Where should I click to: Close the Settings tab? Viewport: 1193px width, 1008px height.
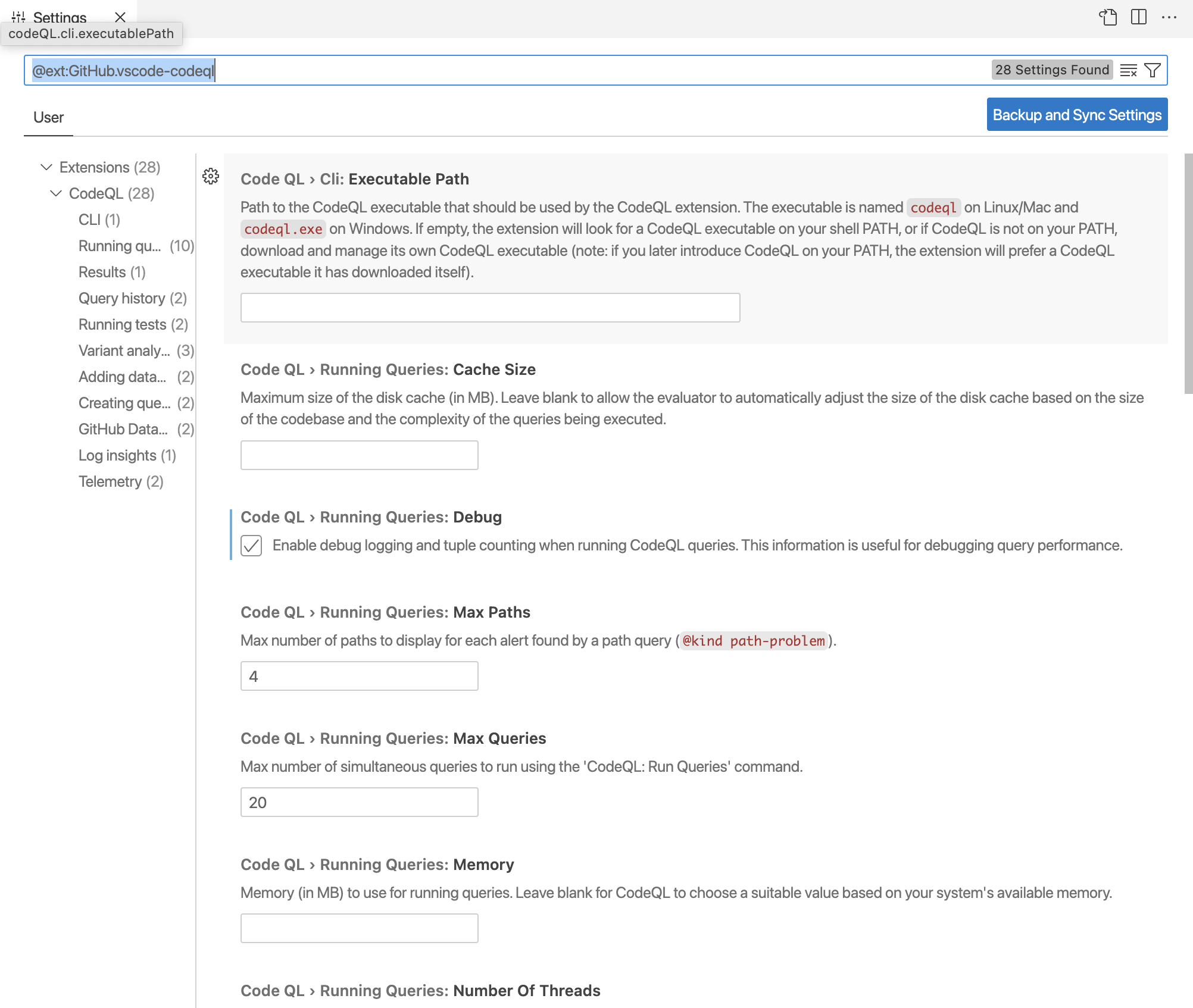point(120,18)
